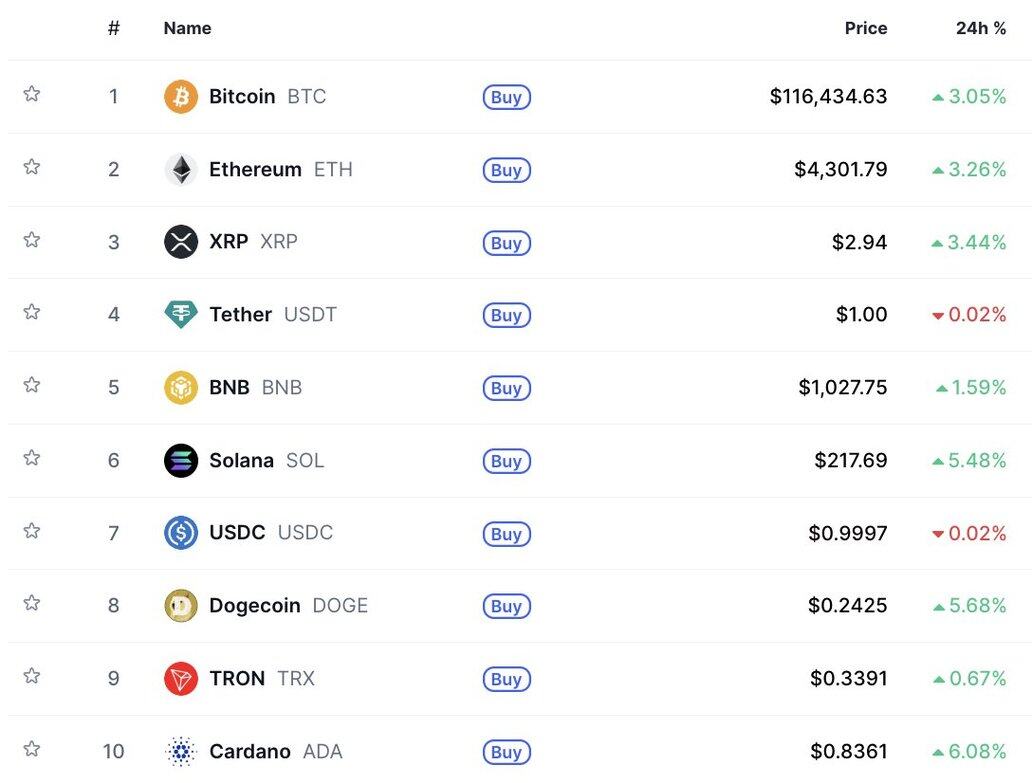Sort the table by Price header

[865, 28]
